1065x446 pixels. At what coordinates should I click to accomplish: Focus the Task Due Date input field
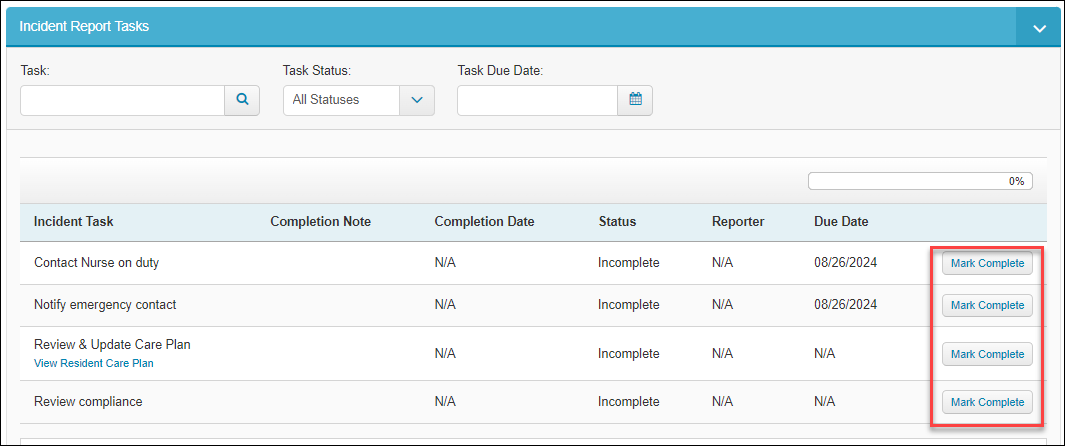[537, 100]
